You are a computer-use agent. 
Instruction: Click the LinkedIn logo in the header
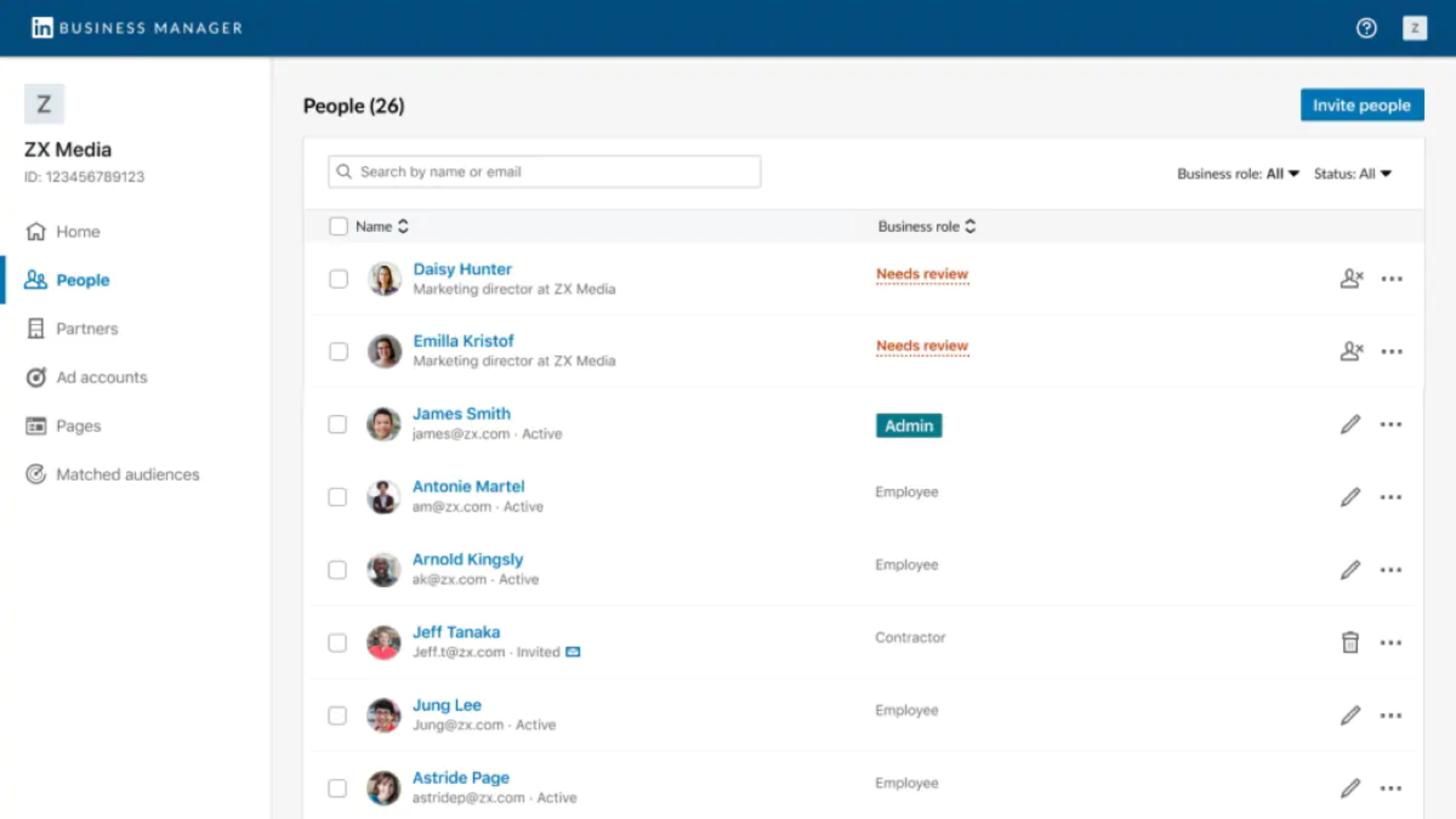42,28
